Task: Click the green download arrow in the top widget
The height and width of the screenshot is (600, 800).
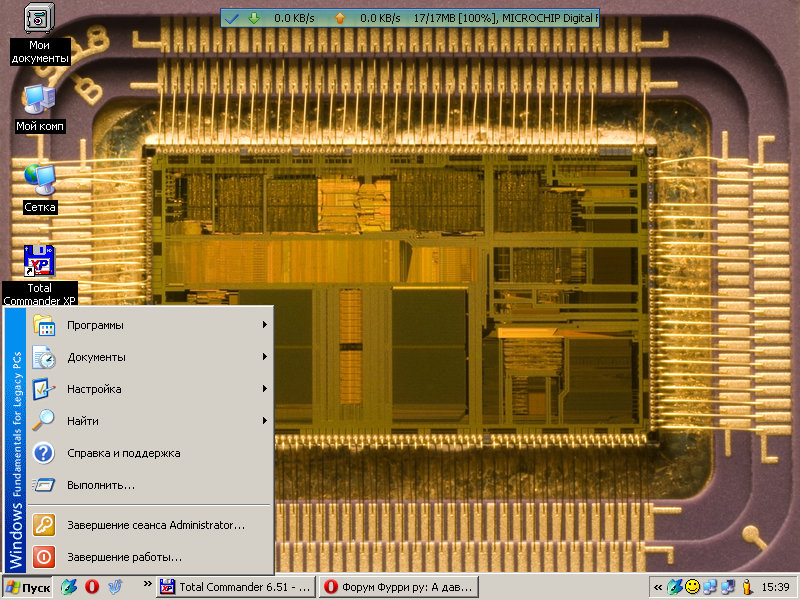Action: pos(253,18)
